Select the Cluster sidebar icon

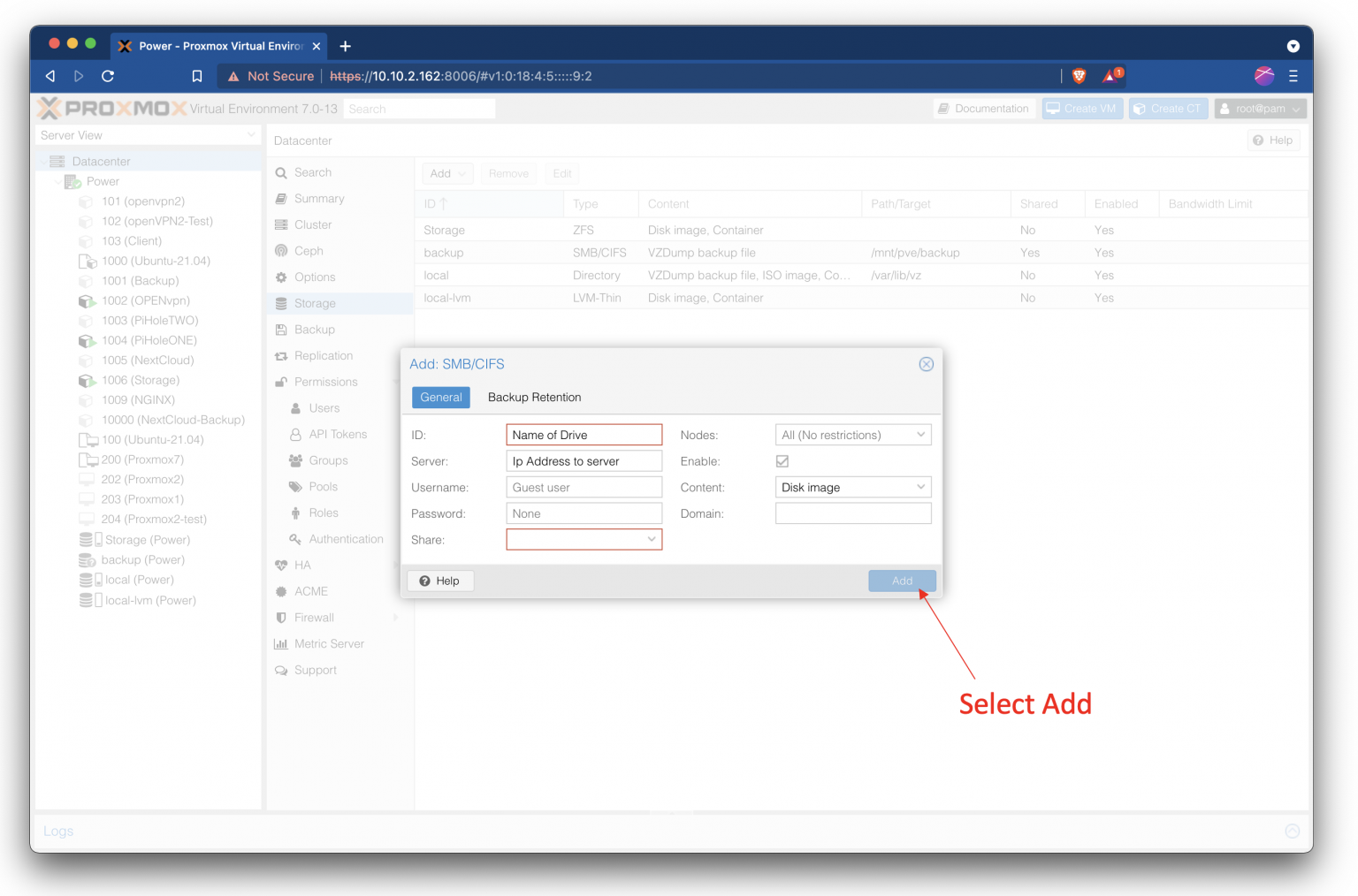click(312, 224)
